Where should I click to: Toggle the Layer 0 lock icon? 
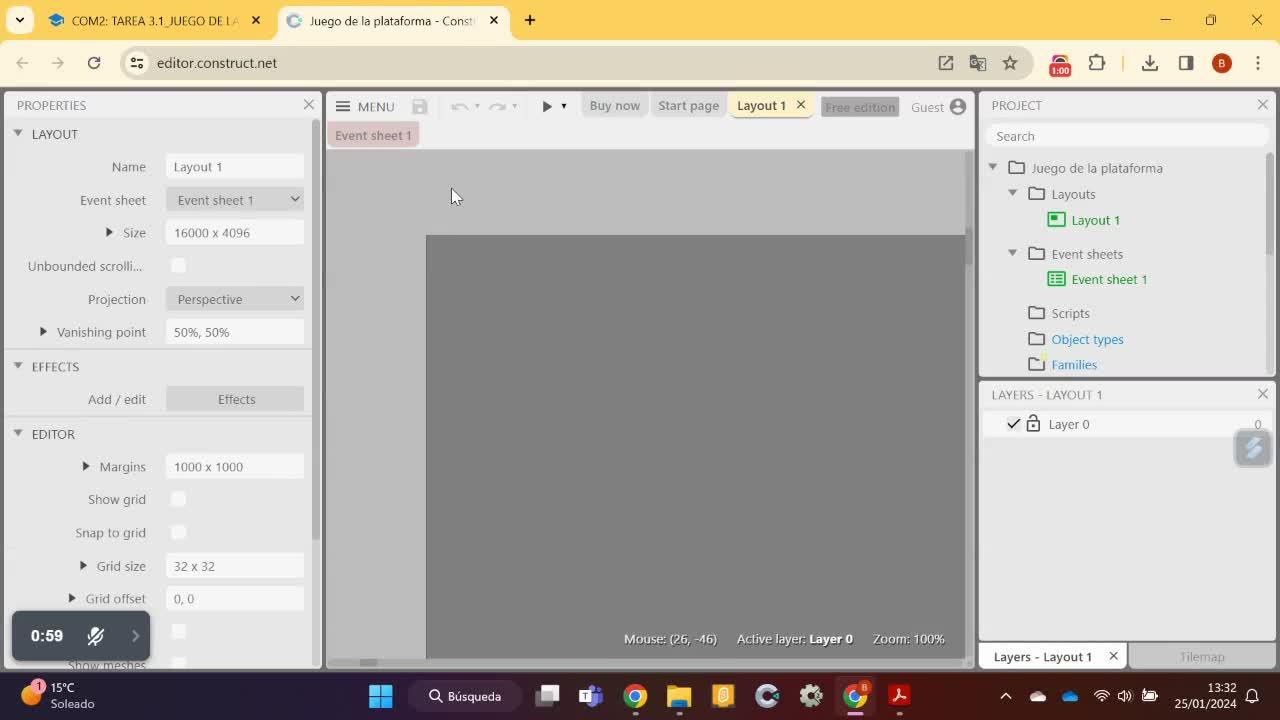[x=1033, y=424]
